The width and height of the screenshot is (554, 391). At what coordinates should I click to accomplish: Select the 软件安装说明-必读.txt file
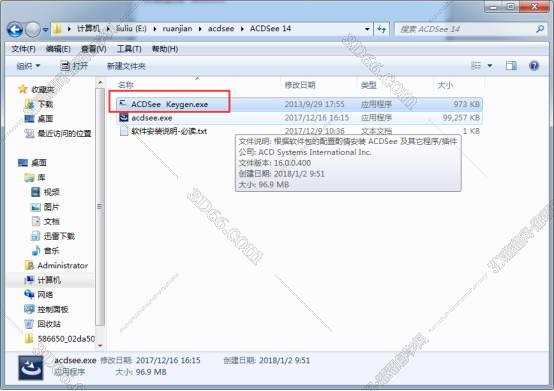169,131
